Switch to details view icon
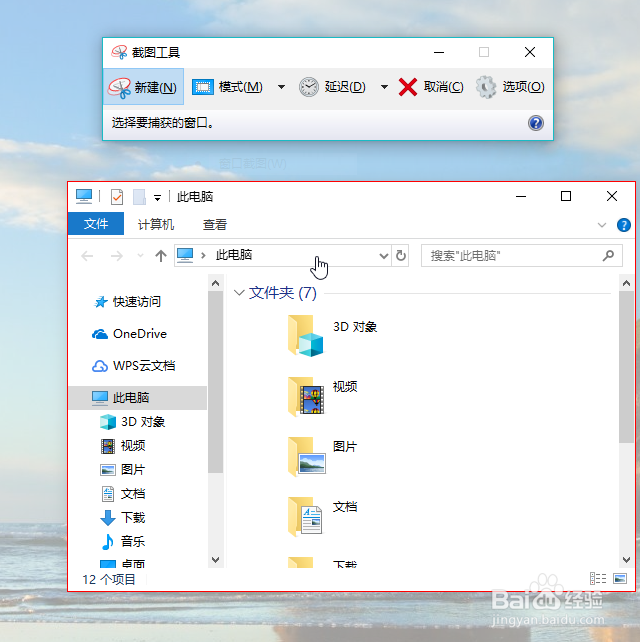640x642 pixels. 598,578
